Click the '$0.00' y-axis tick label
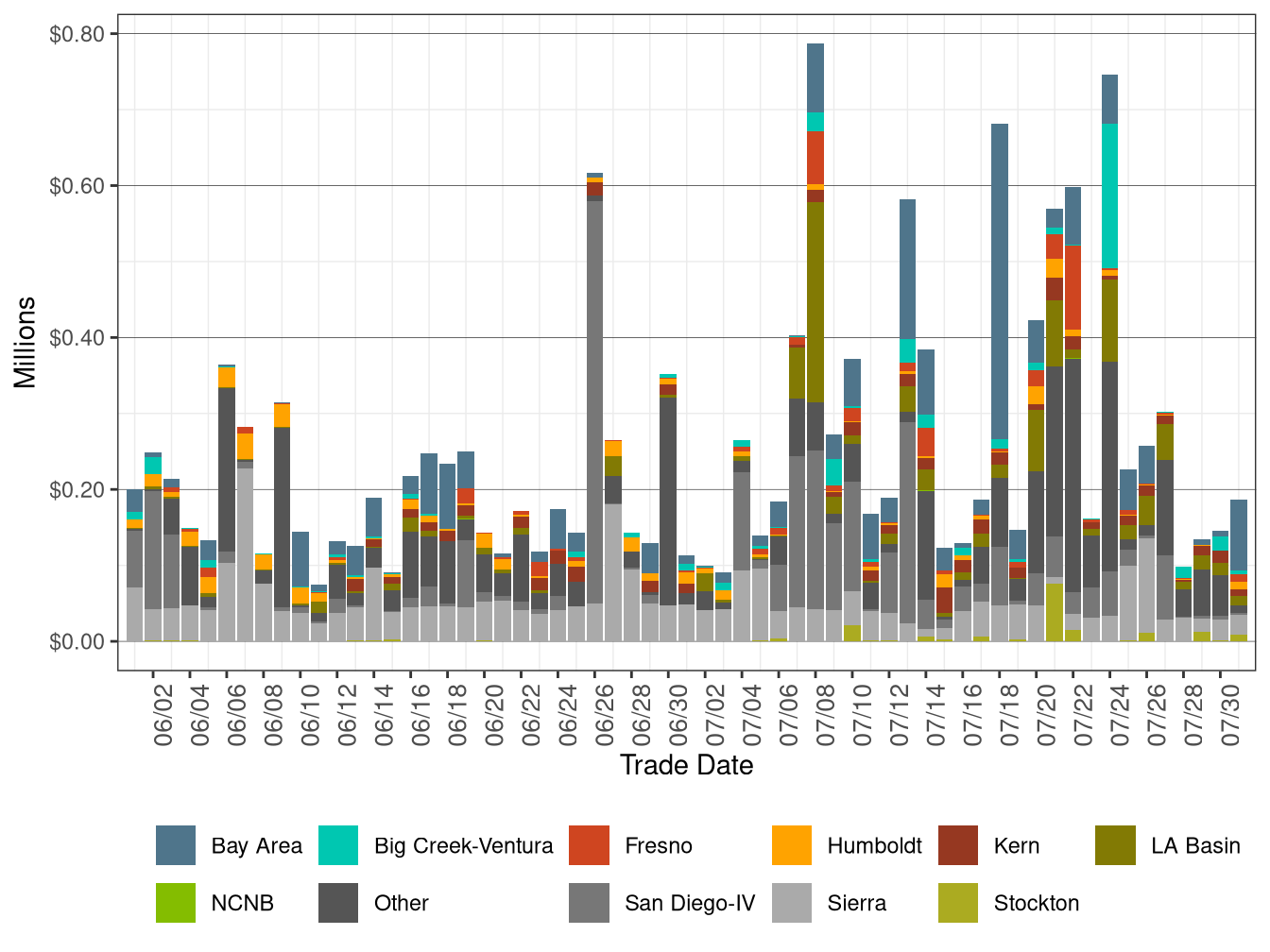 [77, 642]
